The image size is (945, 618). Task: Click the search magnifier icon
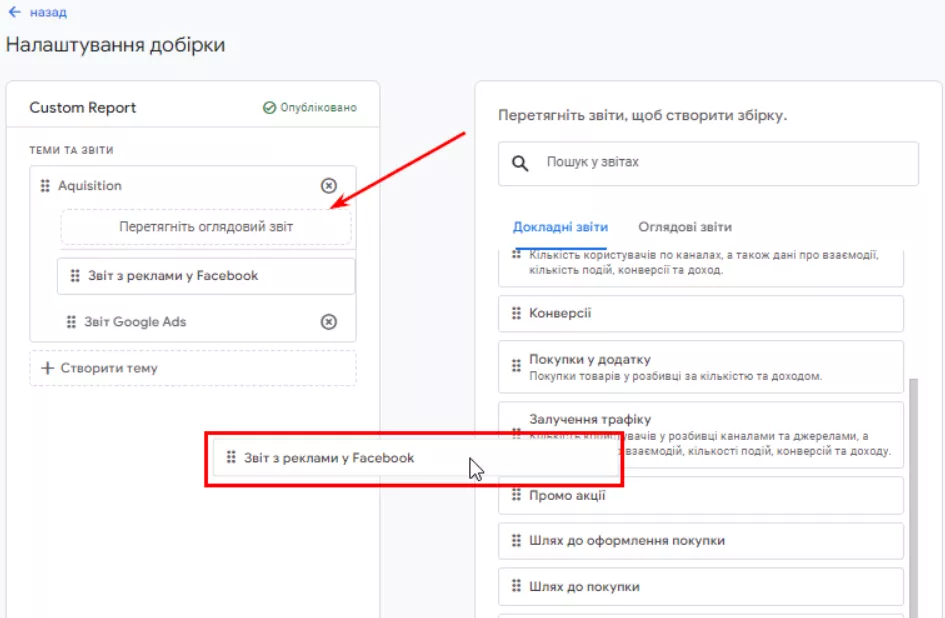click(x=520, y=163)
